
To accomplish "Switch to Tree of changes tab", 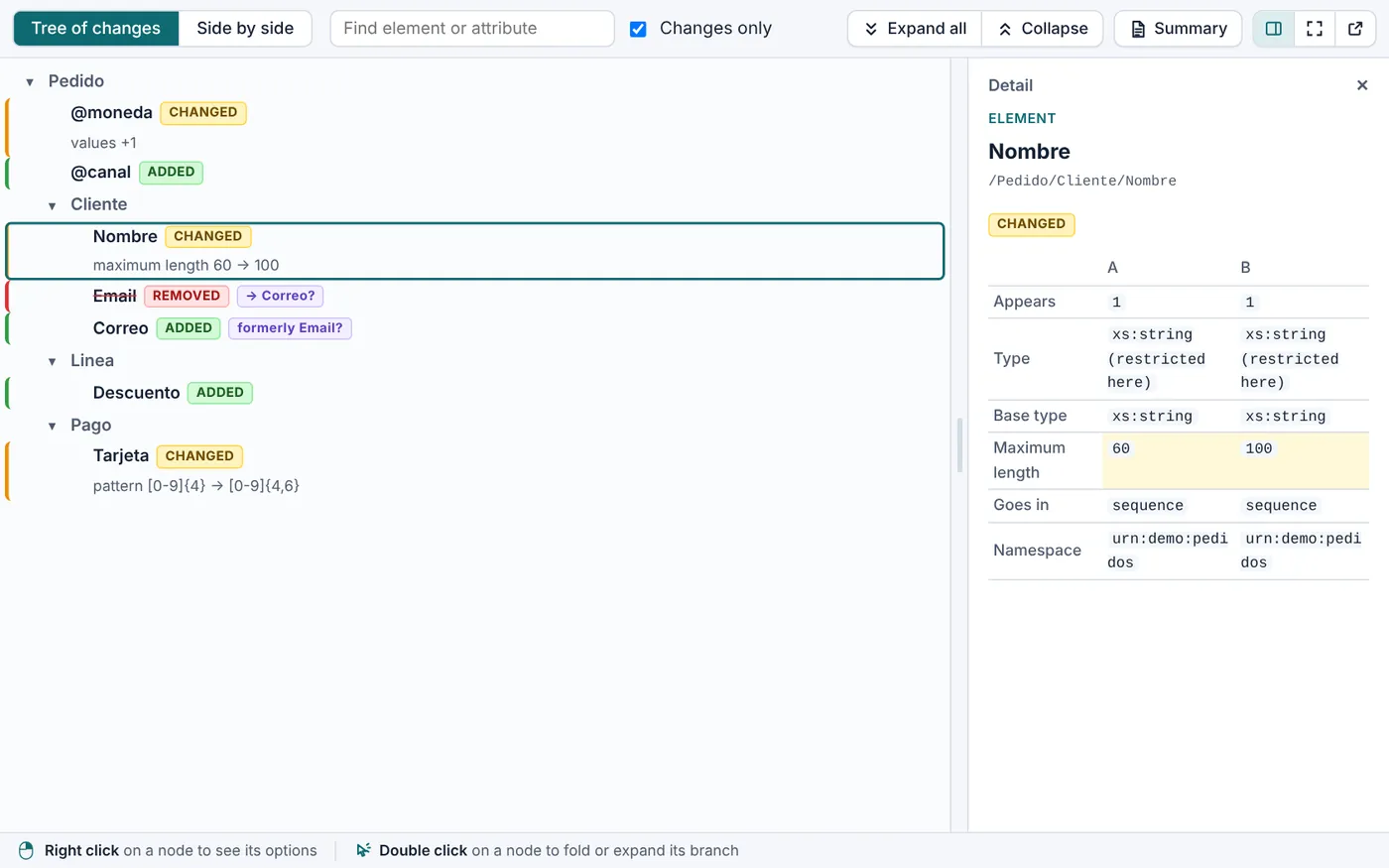I will tap(95, 29).
